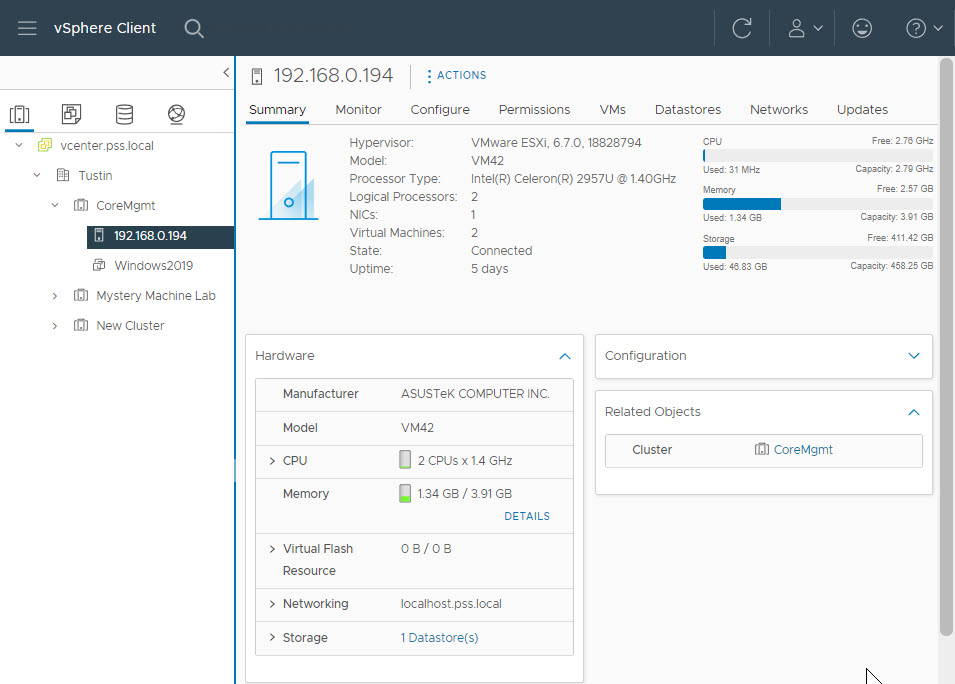Viewport: 955px width, 684px height.
Task: Click the Windows2019 VM icon
Action: pos(99,265)
